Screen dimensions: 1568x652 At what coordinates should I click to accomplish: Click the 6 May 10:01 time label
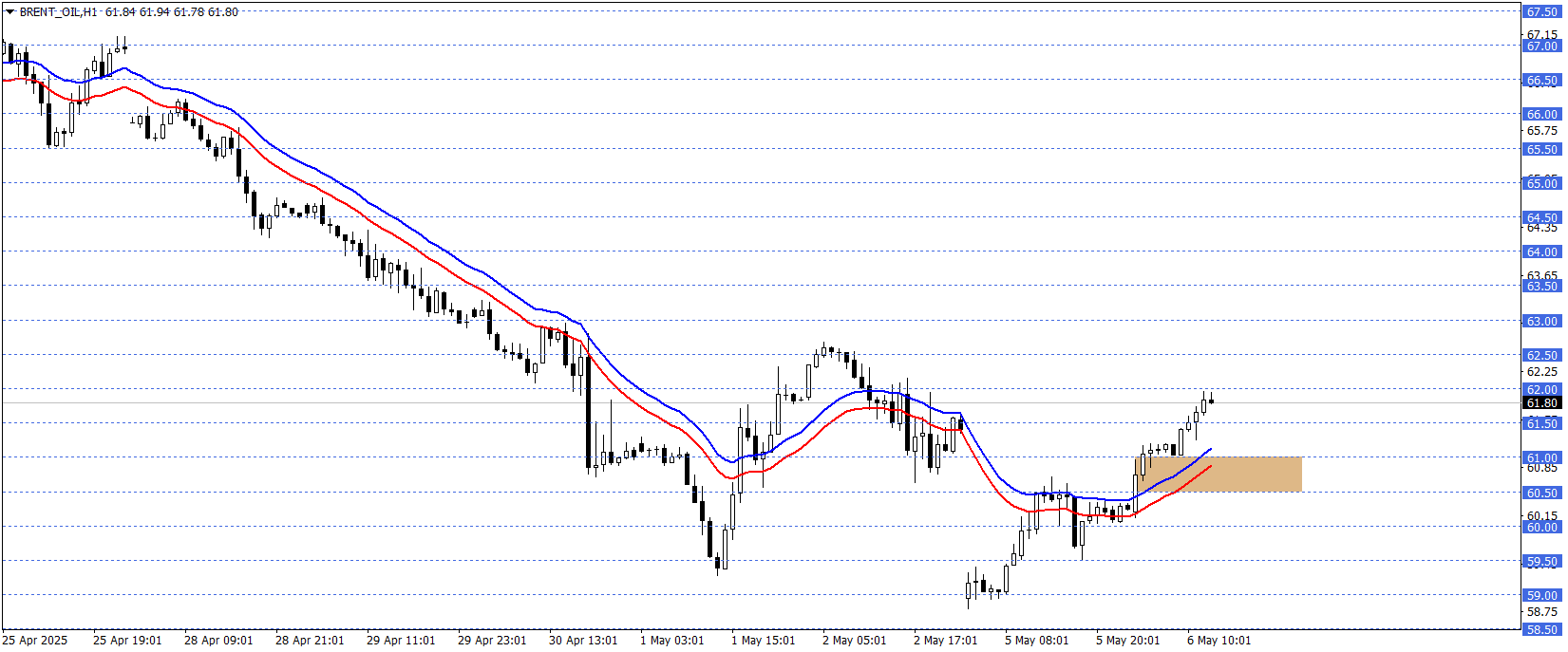tap(1219, 641)
